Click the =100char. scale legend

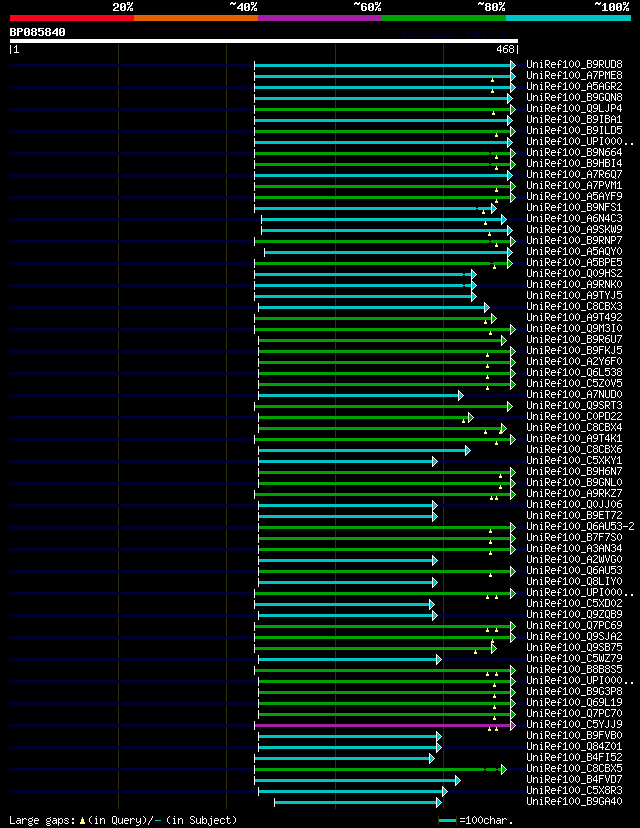[476, 821]
